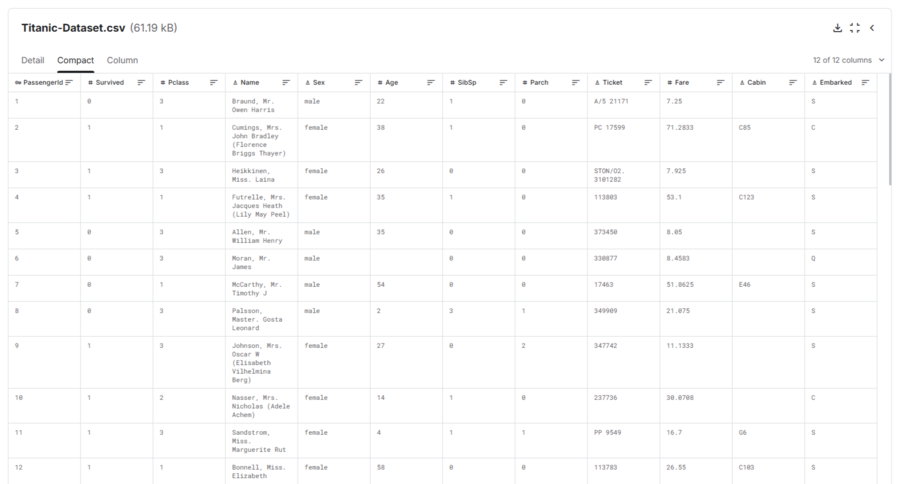Click the Sex column header label

319,83
